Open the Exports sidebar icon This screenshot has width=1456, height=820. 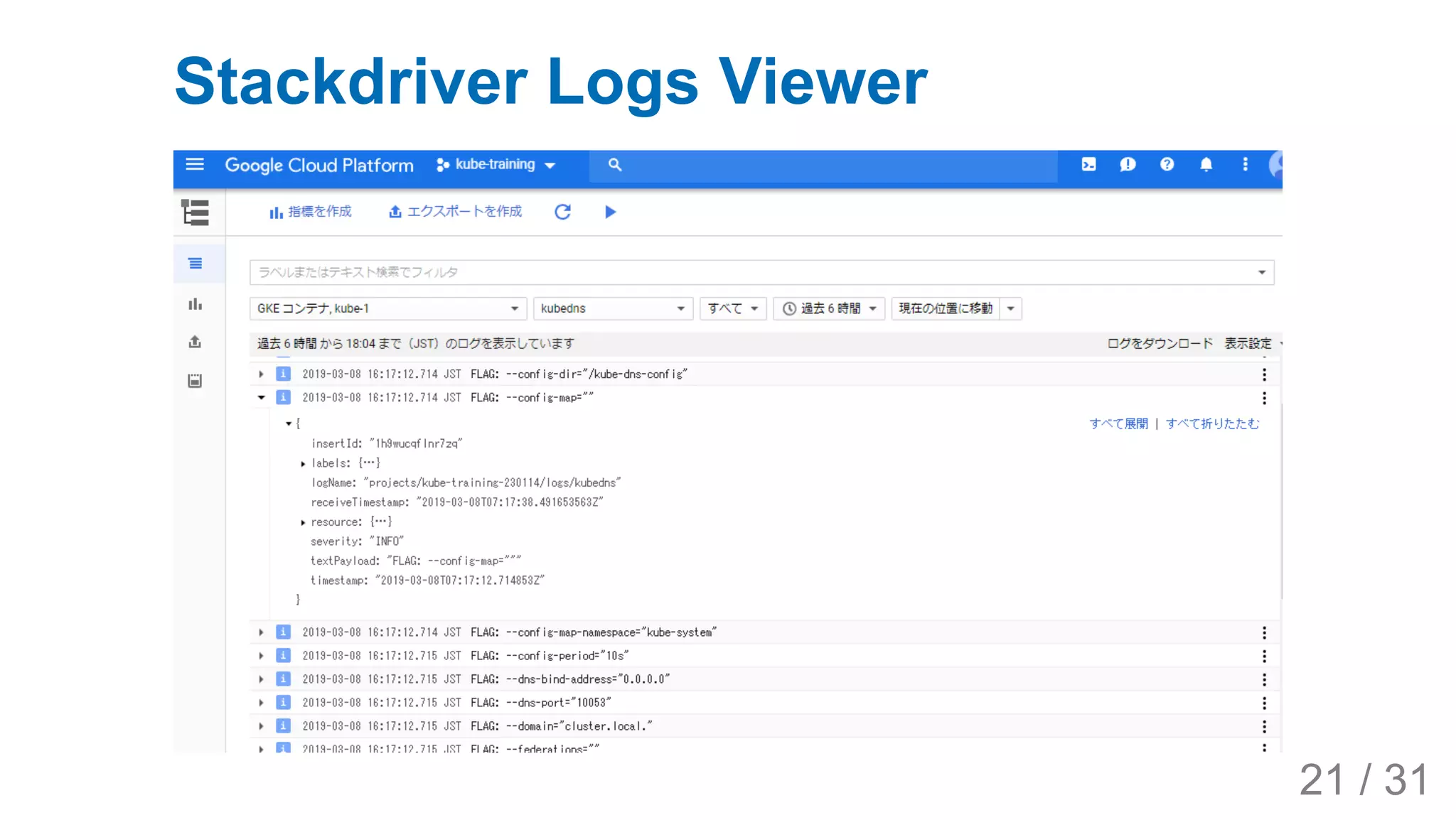[x=195, y=342]
